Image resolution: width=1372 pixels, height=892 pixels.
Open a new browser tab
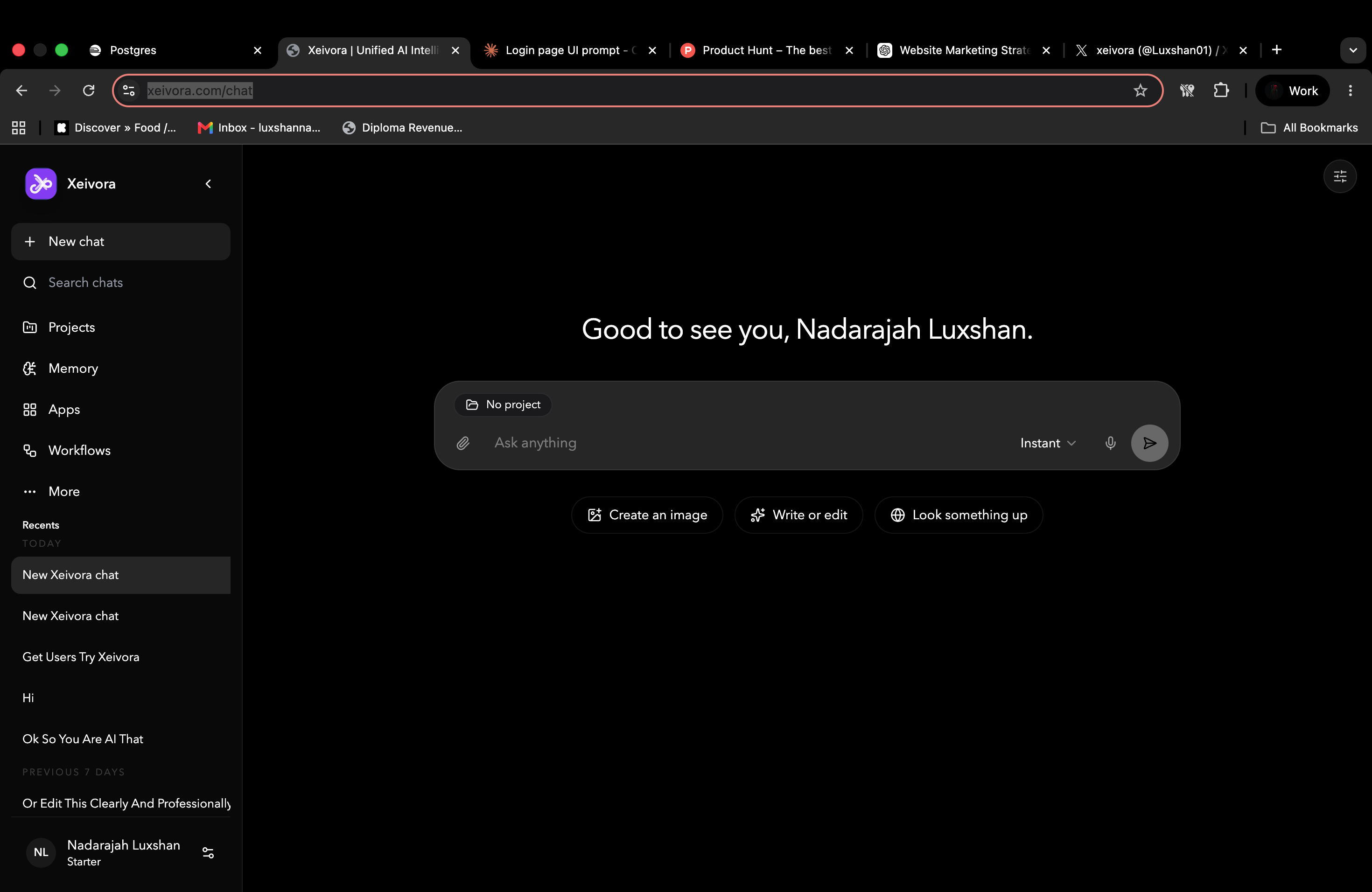1276,49
